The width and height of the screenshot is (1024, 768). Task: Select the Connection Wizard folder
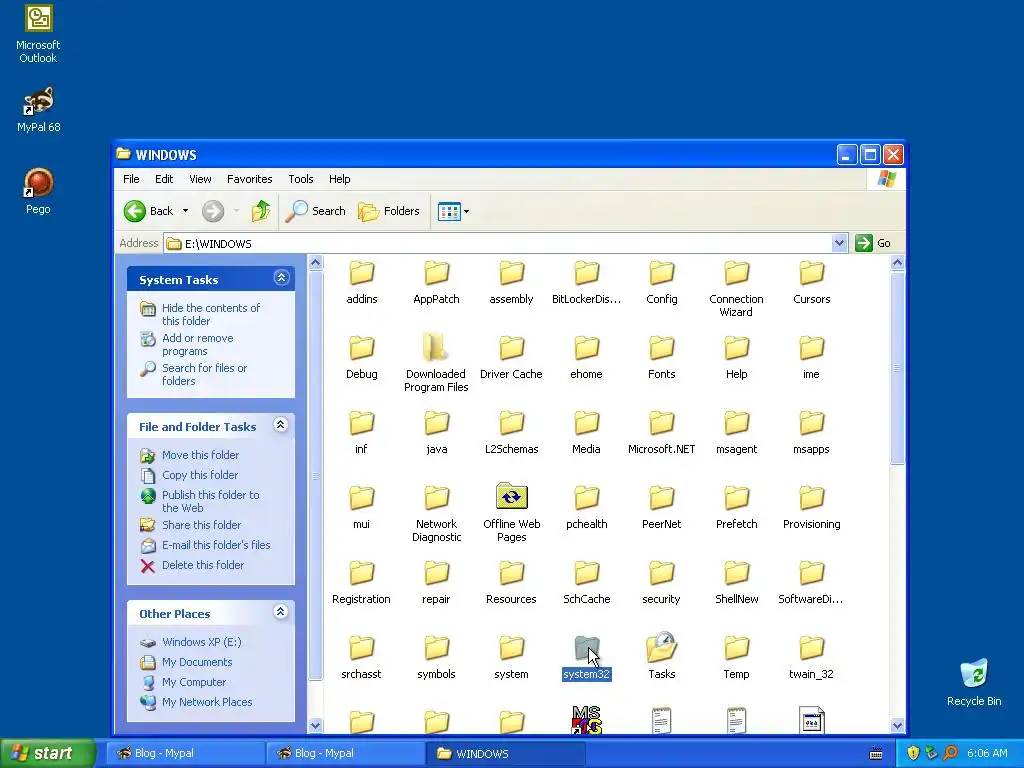[737, 289]
